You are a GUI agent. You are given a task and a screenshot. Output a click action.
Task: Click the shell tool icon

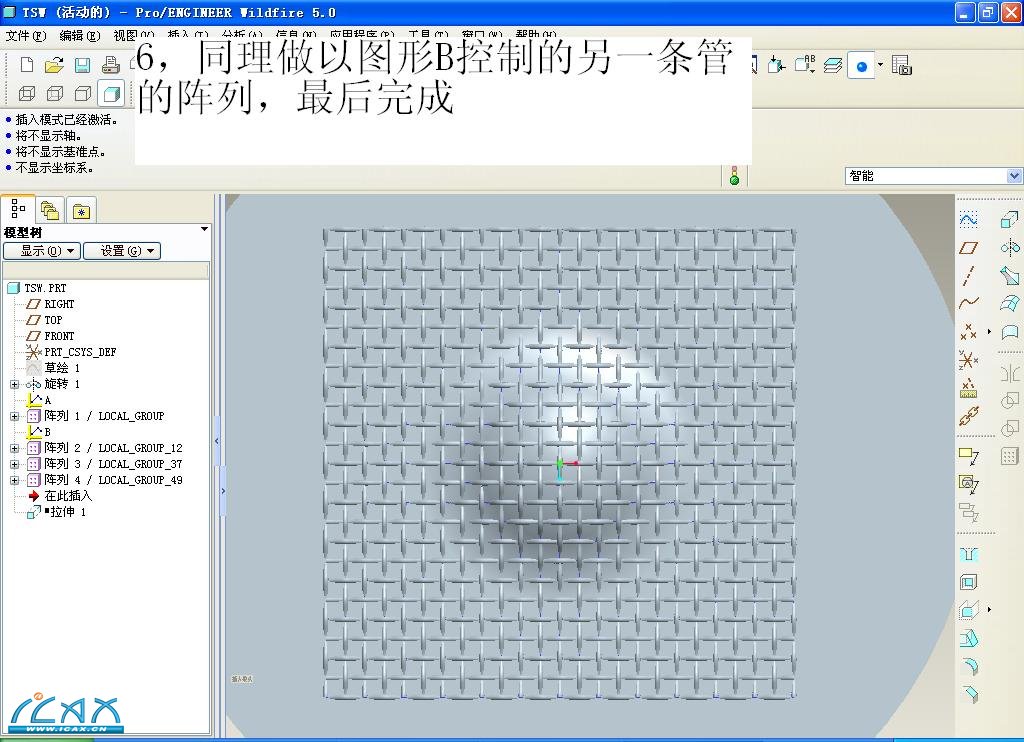click(968, 582)
